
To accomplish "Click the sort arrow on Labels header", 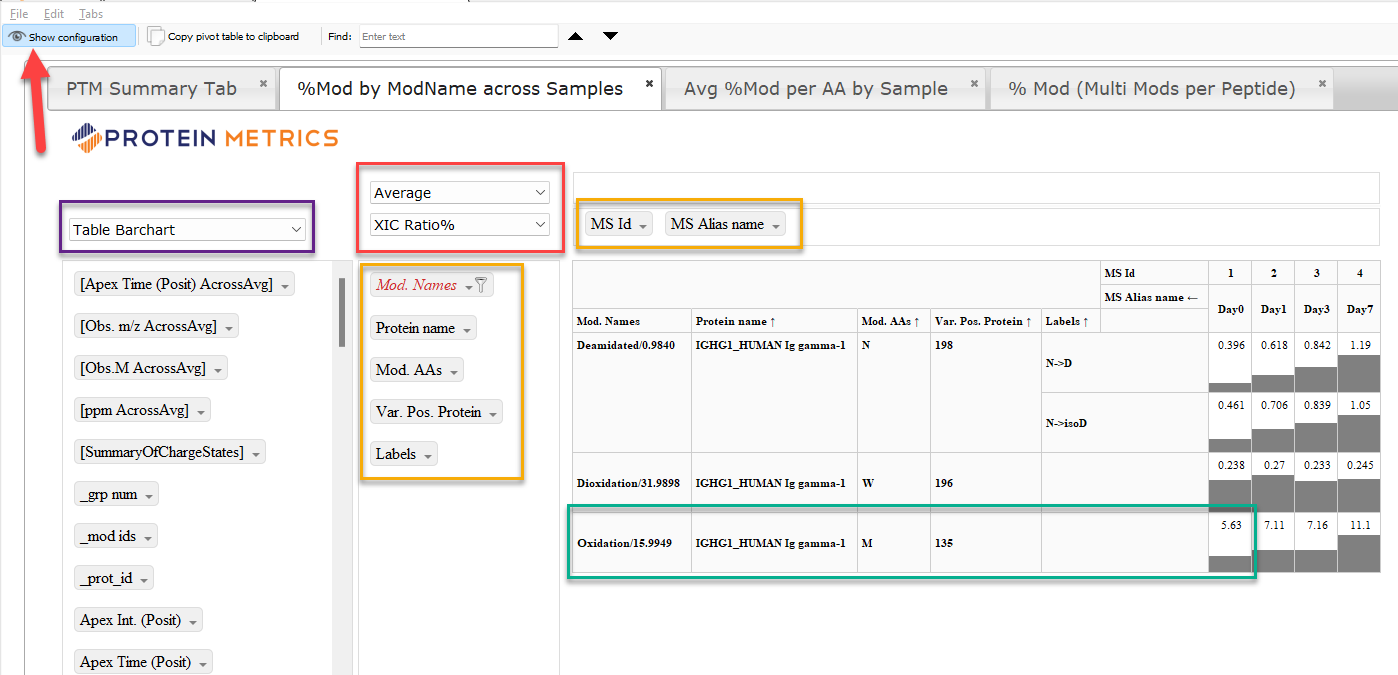I will pos(1086,320).
